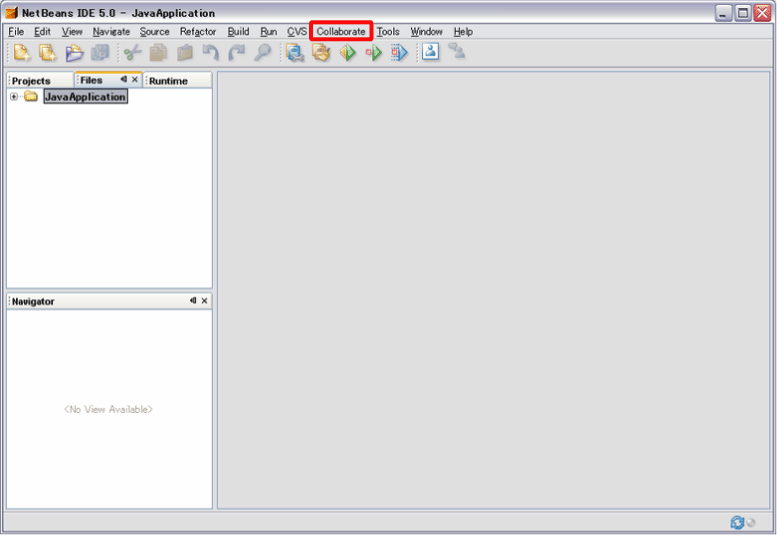Click the New Project toolbar icon
The height and width of the screenshot is (537, 777).
coord(48,53)
